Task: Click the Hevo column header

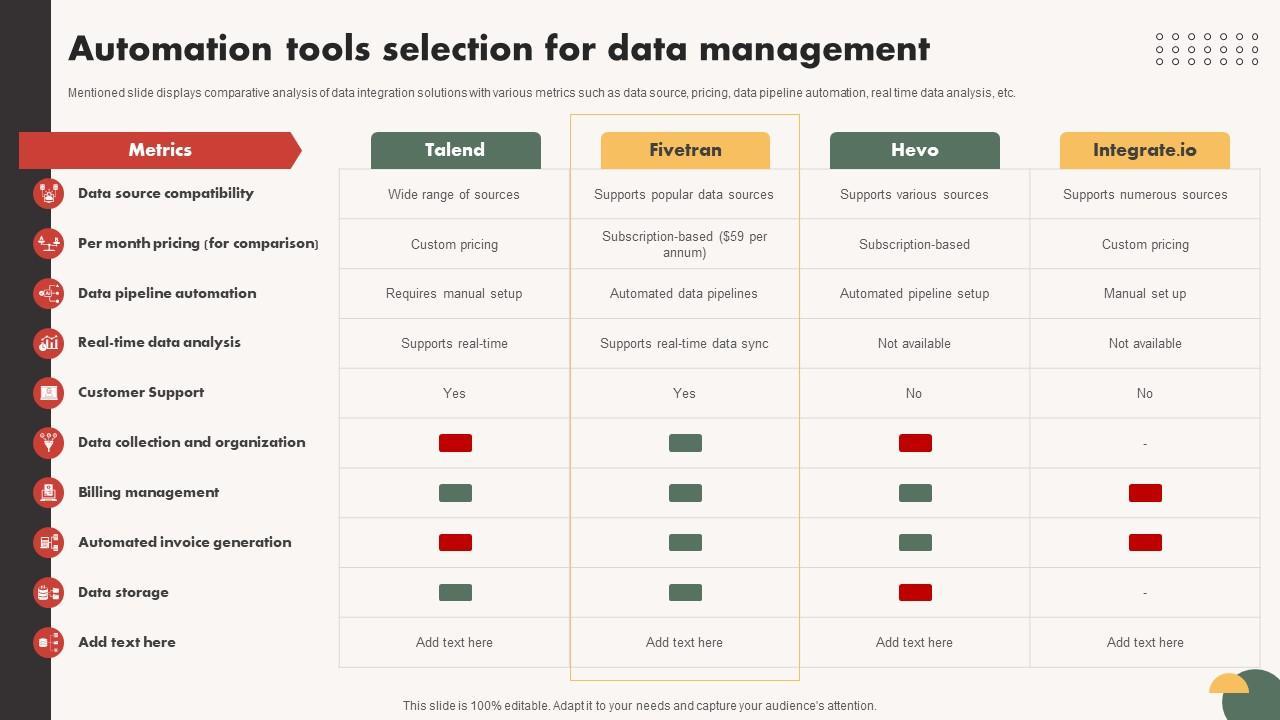Action: tap(914, 150)
